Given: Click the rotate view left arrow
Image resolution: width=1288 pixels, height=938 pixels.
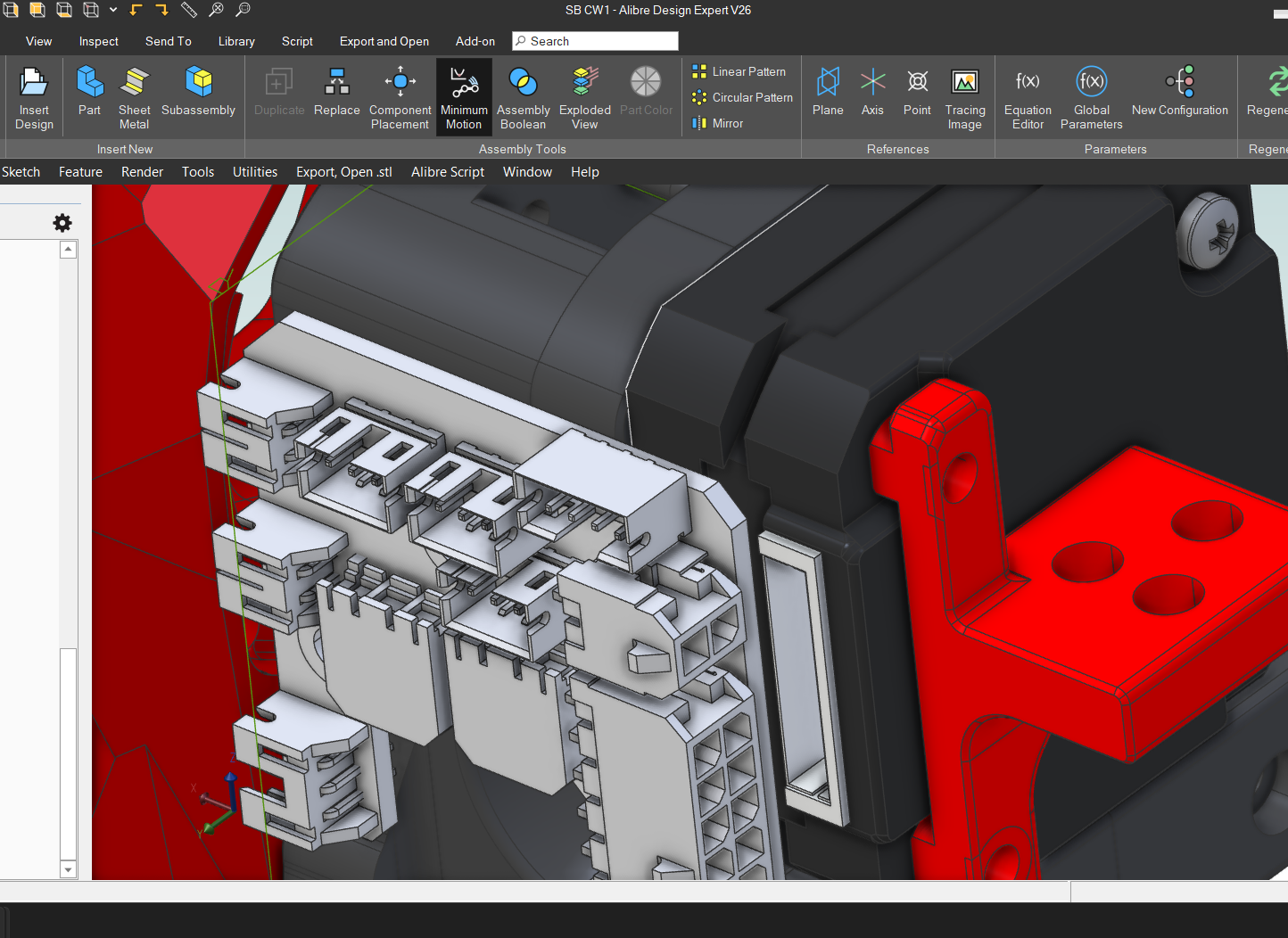Looking at the screenshot, I should coord(136,10).
